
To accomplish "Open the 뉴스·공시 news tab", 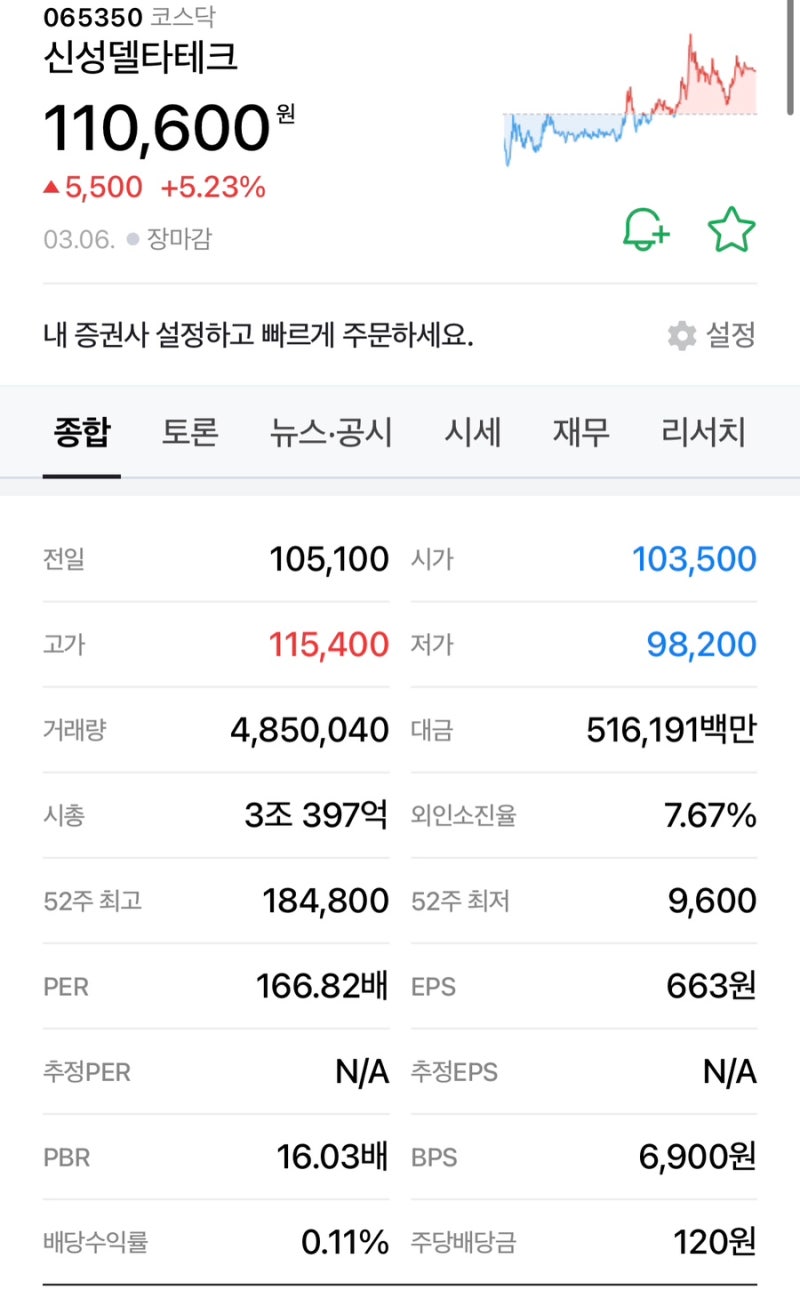I will point(330,431).
